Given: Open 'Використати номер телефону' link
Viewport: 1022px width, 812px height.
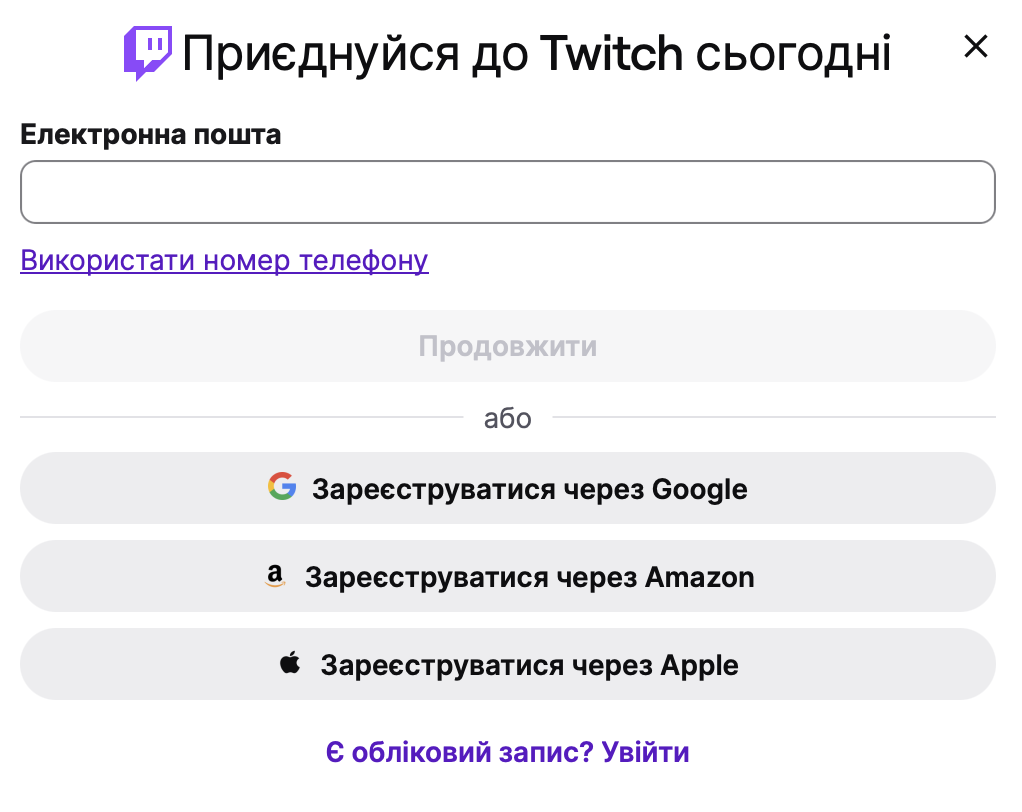Looking at the screenshot, I should coord(224,260).
